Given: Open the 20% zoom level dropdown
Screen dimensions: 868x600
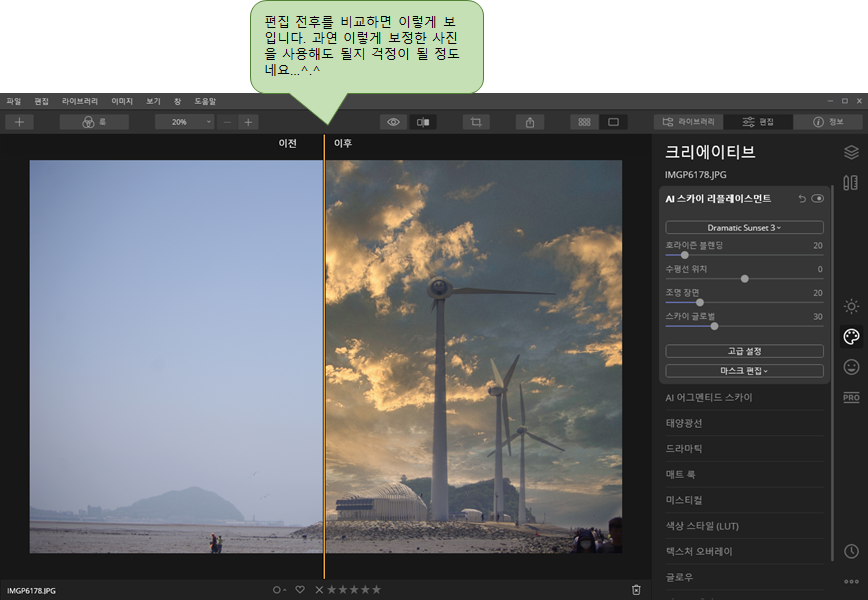Looking at the screenshot, I should tap(184, 122).
